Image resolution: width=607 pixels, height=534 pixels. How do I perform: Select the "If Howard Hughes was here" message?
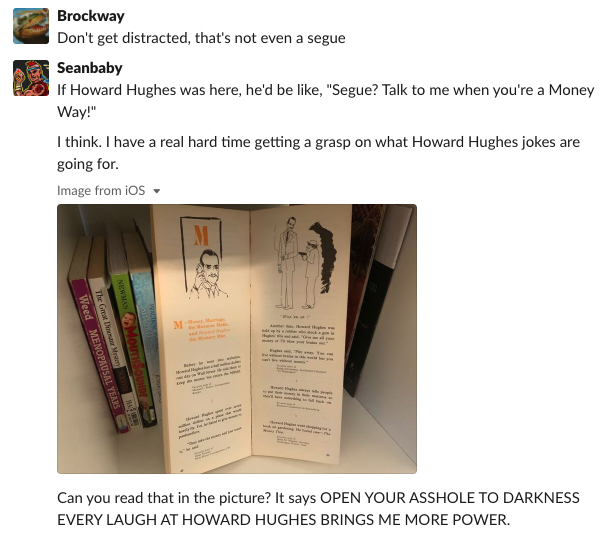pyautogui.click(x=326, y=101)
